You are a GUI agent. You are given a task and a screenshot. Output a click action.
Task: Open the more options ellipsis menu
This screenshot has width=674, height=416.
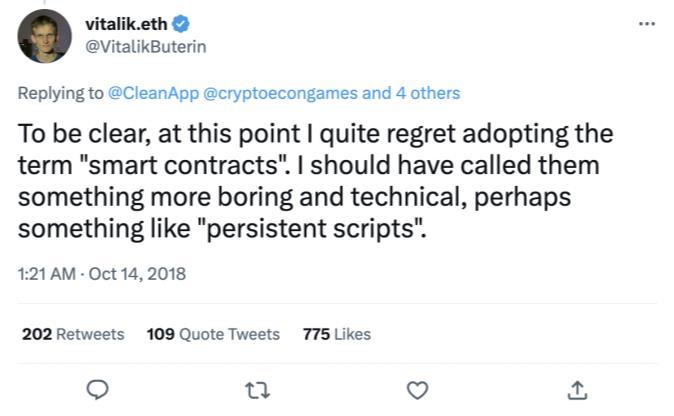click(x=647, y=21)
